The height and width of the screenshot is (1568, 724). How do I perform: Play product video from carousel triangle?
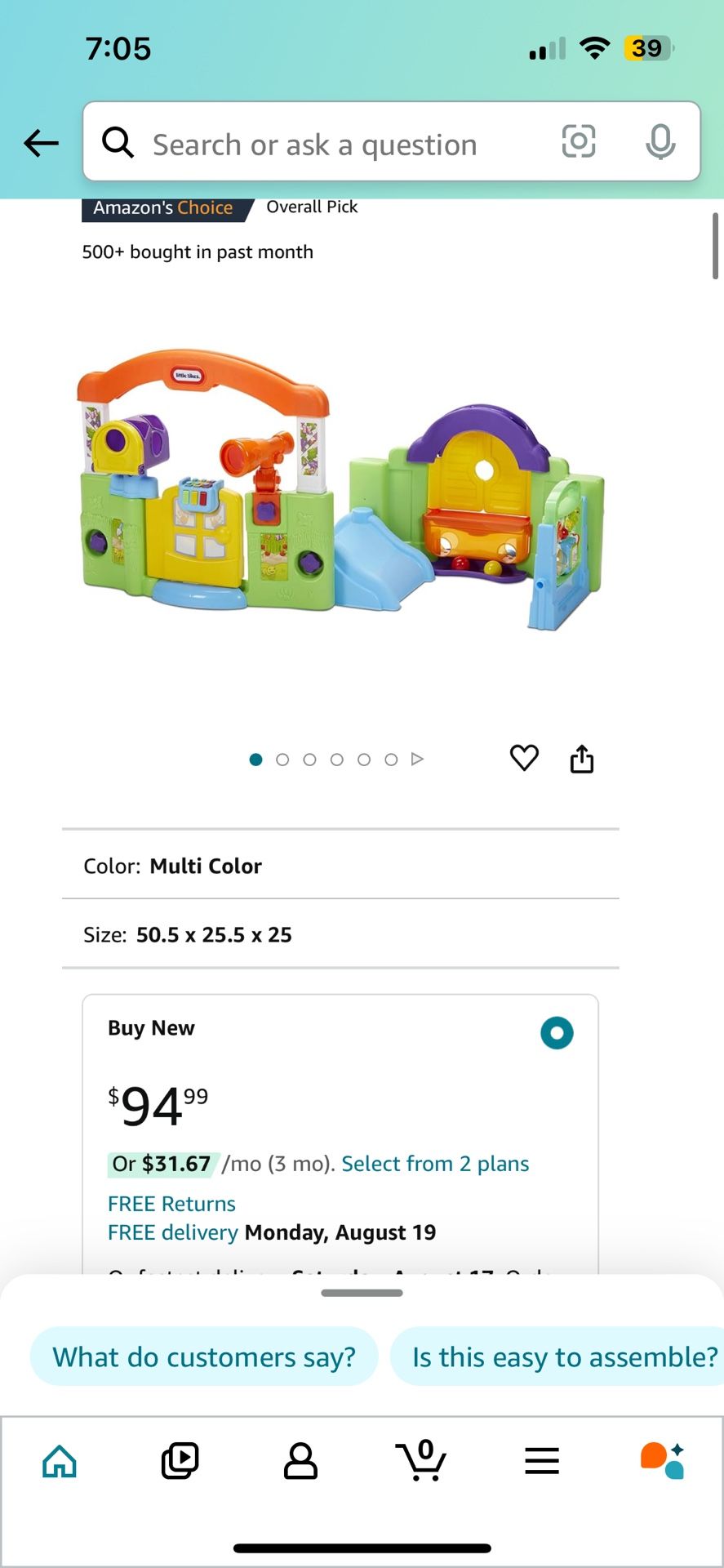click(x=417, y=759)
